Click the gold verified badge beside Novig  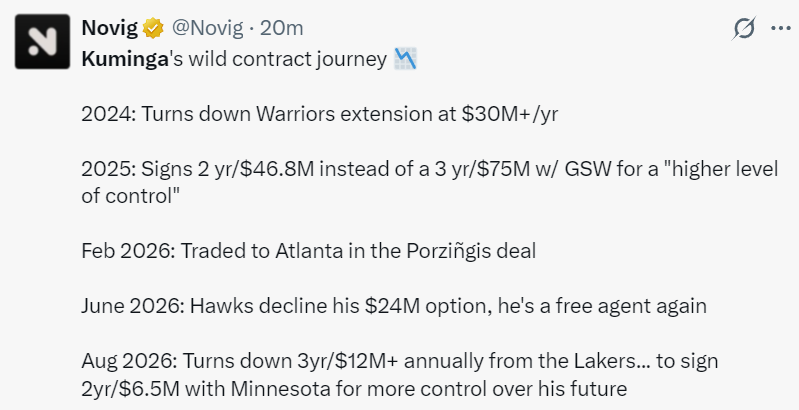153,28
